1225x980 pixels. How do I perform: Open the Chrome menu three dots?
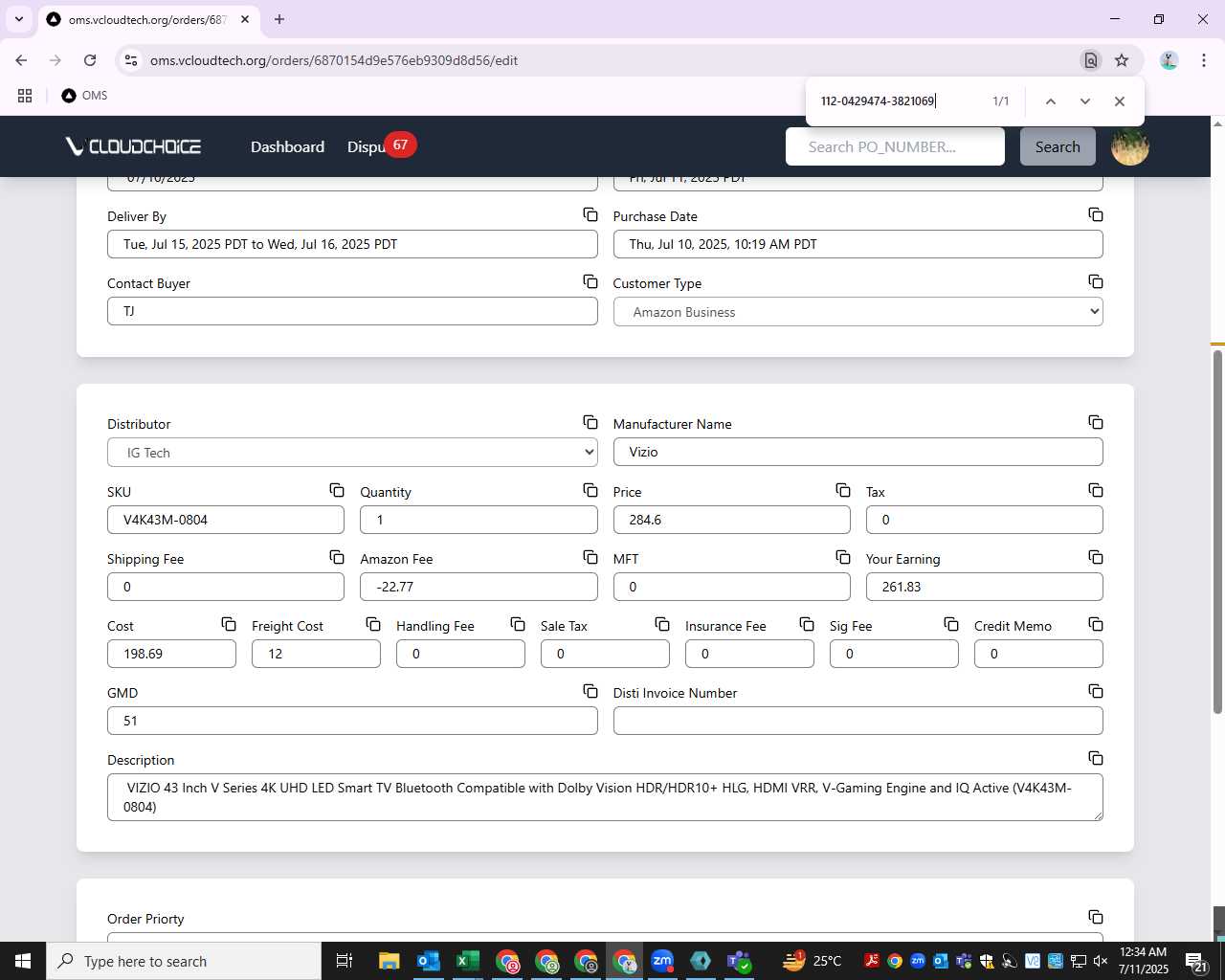coord(1203,60)
